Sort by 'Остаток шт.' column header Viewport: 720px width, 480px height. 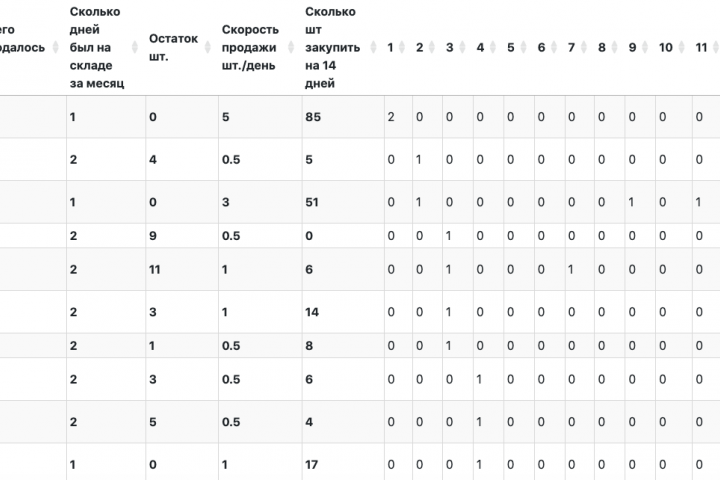pos(172,47)
